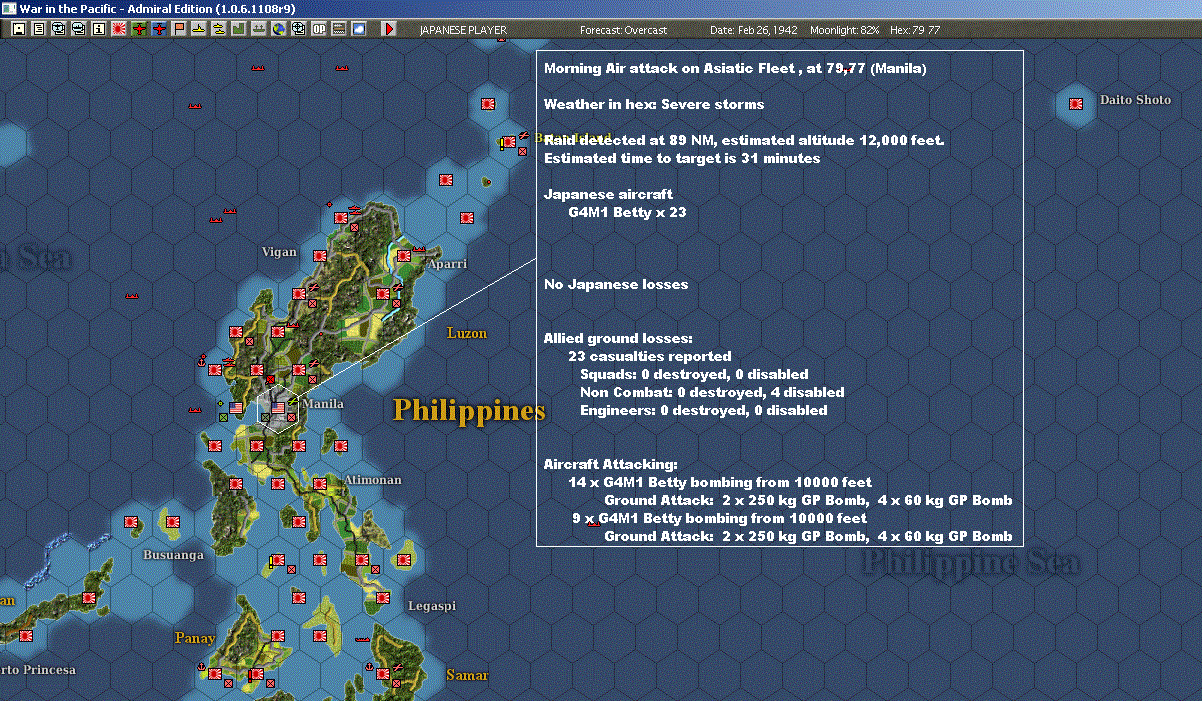
Task: Open the cloud weather toolbar icon
Action: tap(359, 29)
